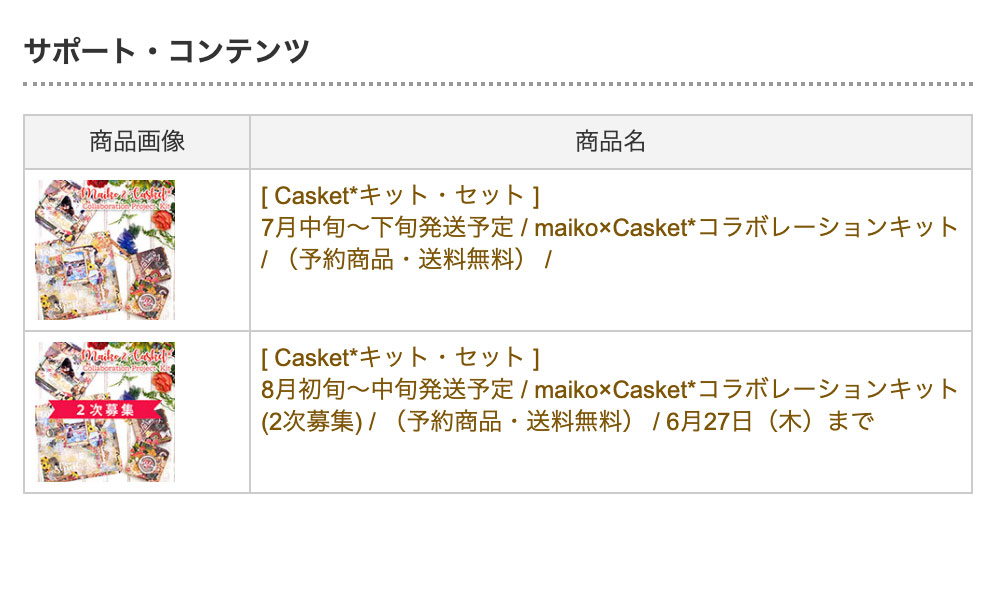
Task: Click maiko×Casket*コラボレーションキット in second row
Action: click(746, 389)
